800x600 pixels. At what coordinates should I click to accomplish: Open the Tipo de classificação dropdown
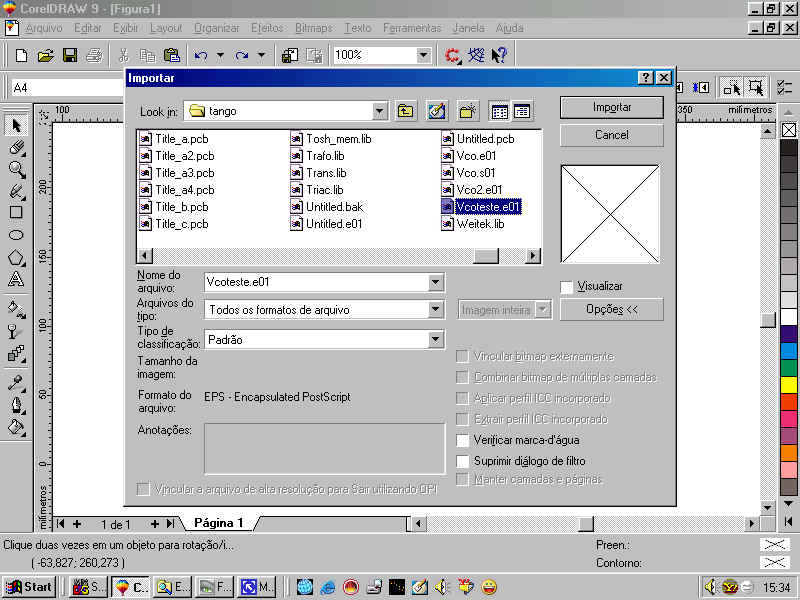pos(435,340)
